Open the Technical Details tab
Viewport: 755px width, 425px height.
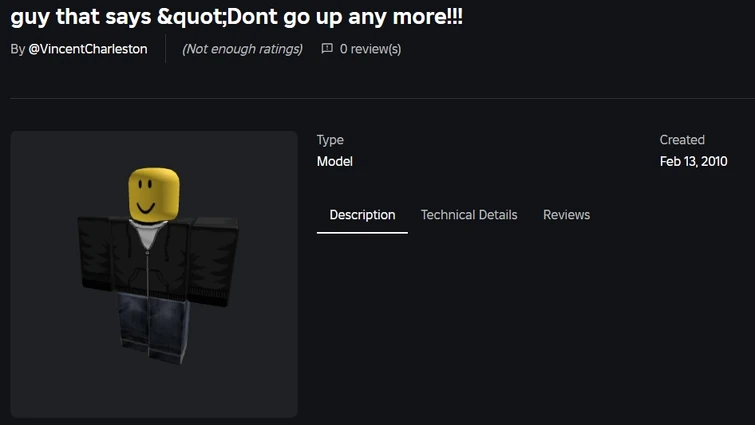(469, 215)
